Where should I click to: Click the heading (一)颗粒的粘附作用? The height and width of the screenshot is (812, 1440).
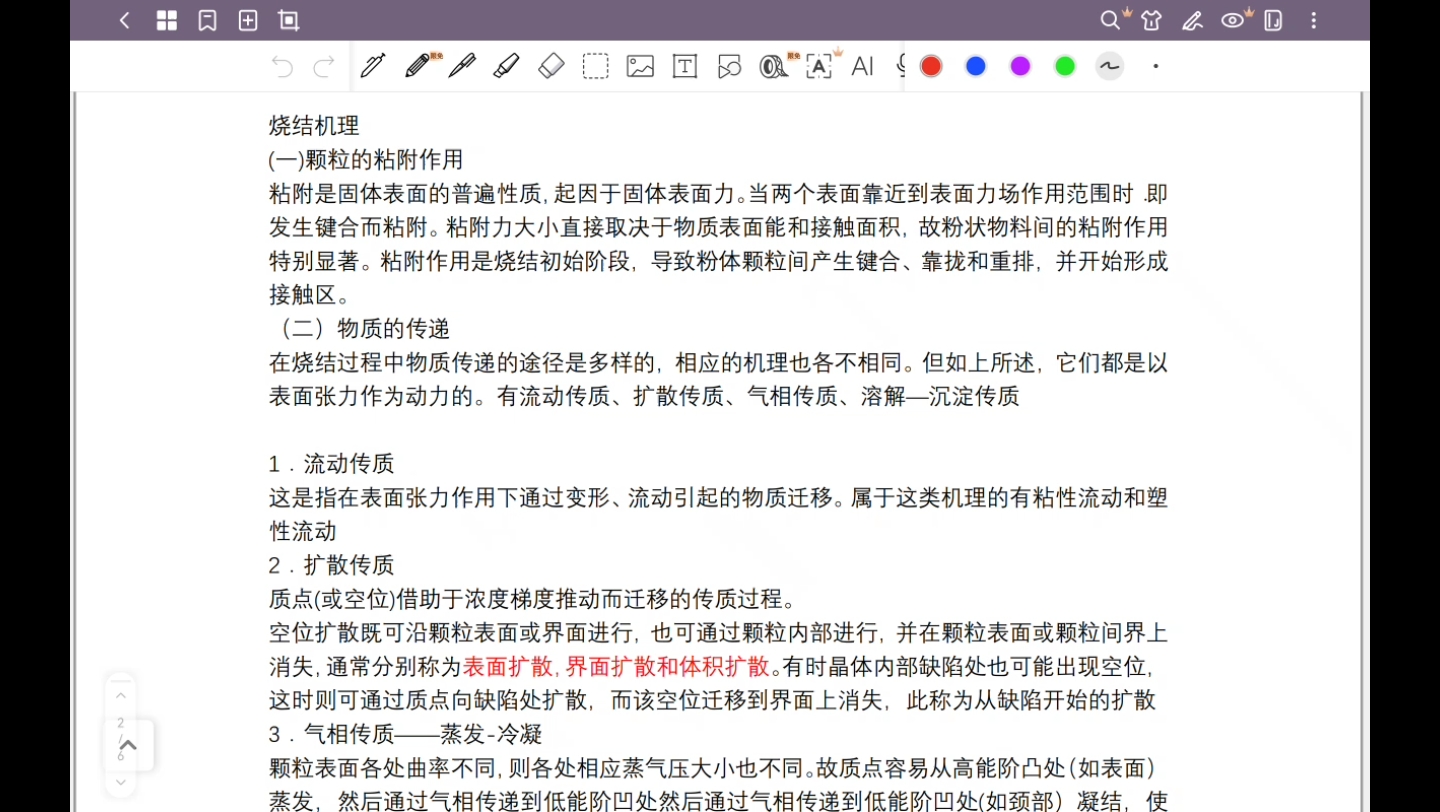[366, 160]
